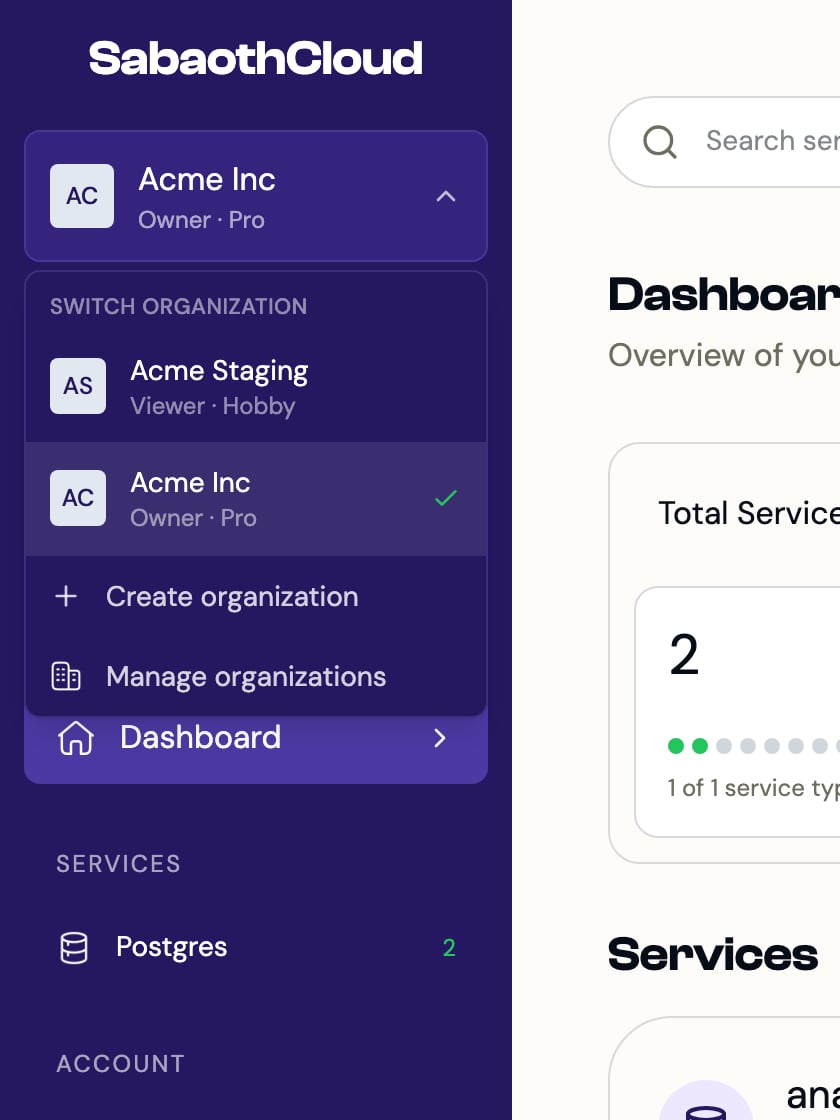Image resolution: width=840 pixels, height=1120 pixels.
Task: Click the AC avatar in organization switcher header
Action: pyautogui.click(x=81, y=196)
